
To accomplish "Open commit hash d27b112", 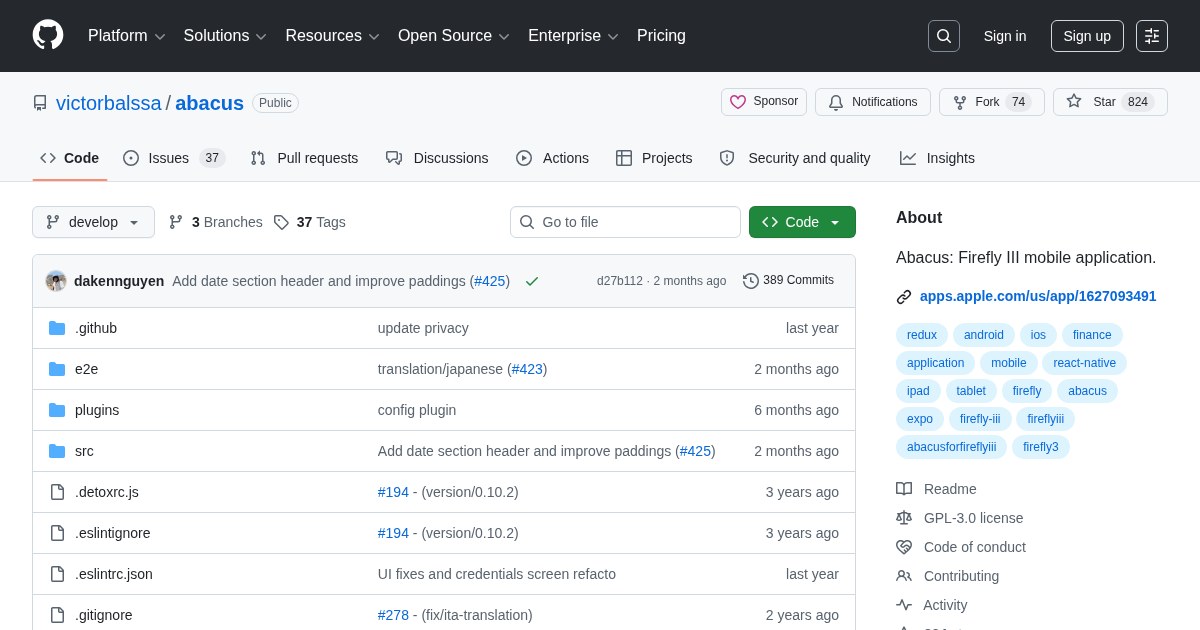I will pos(620,281).
